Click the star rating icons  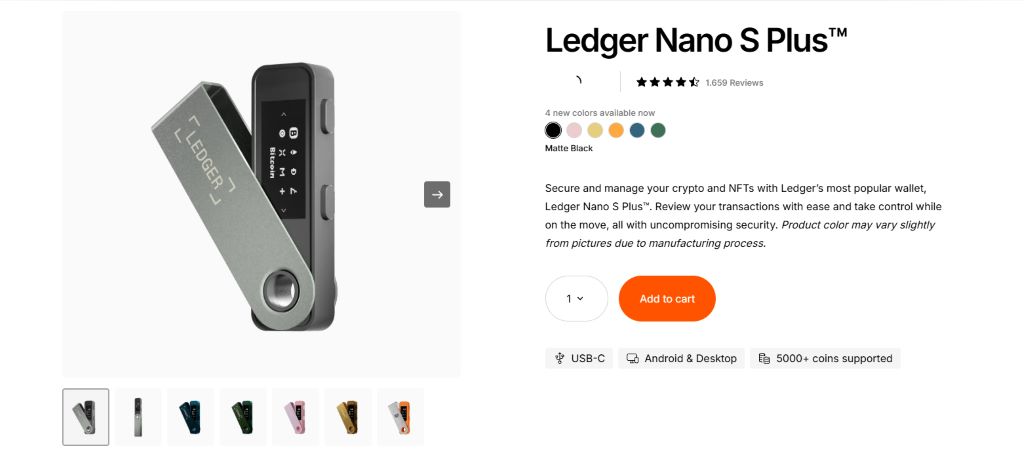tap(667, 82)
